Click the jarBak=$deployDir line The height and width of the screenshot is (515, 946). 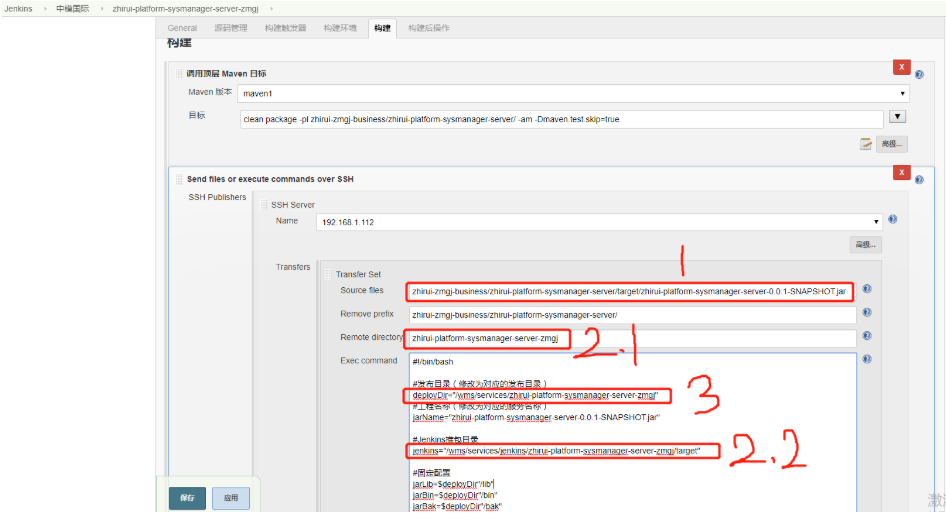click(x=457, y=507)
